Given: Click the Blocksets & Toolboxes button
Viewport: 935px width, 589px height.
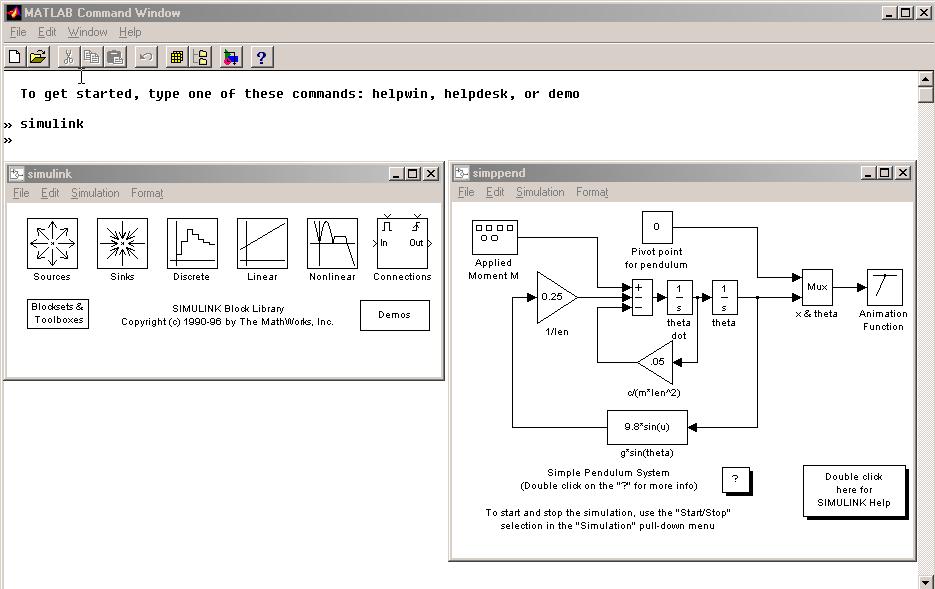Looking at the screenshot, I should coord(58,314).
